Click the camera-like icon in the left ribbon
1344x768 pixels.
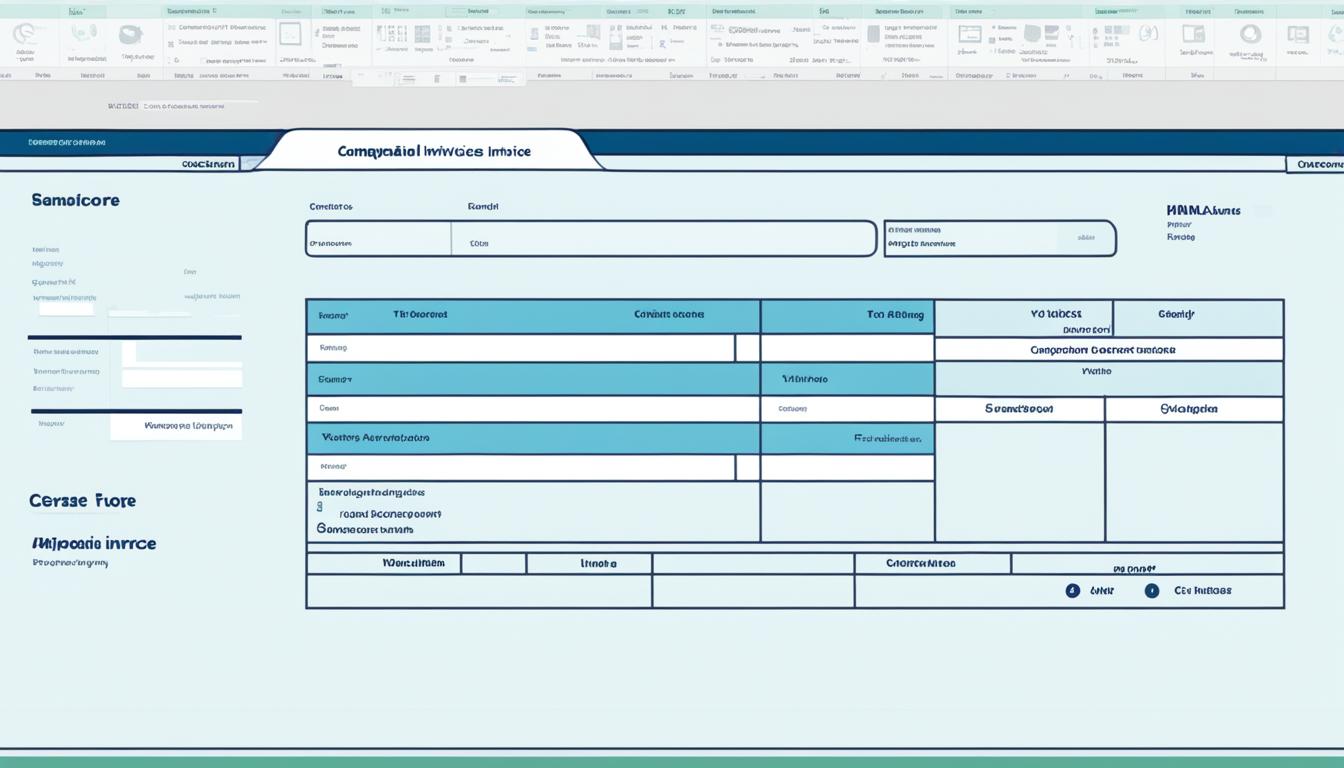[130, 35]
